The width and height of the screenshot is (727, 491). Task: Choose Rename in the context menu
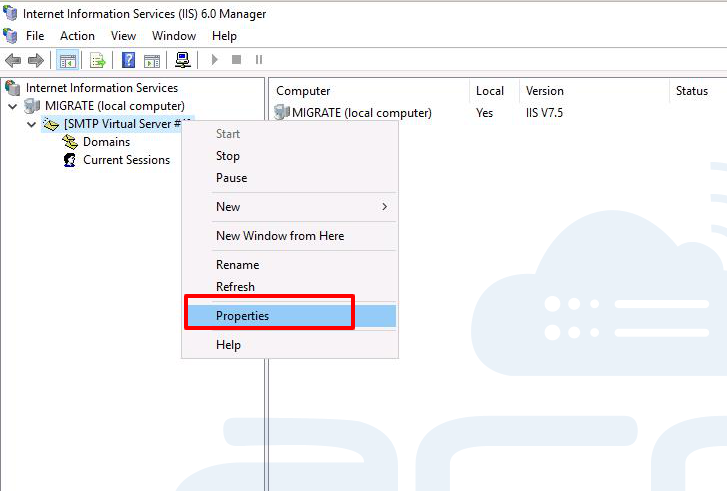[x=290, y=265]
